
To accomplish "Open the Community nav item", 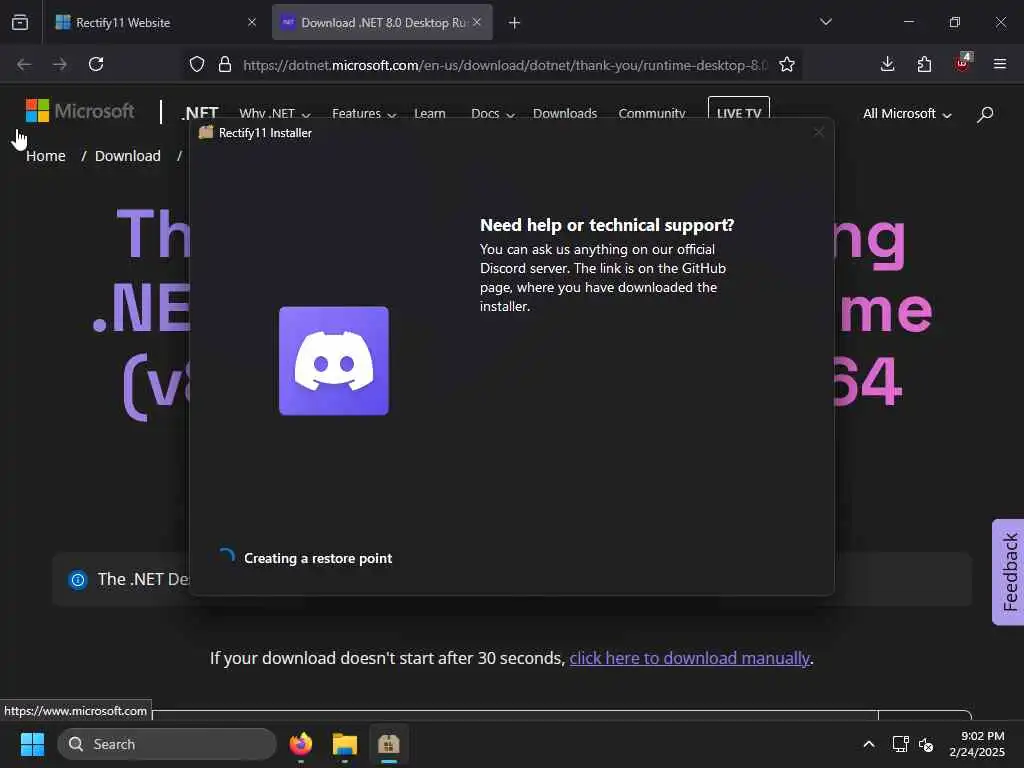I will [x=652, y=114].
